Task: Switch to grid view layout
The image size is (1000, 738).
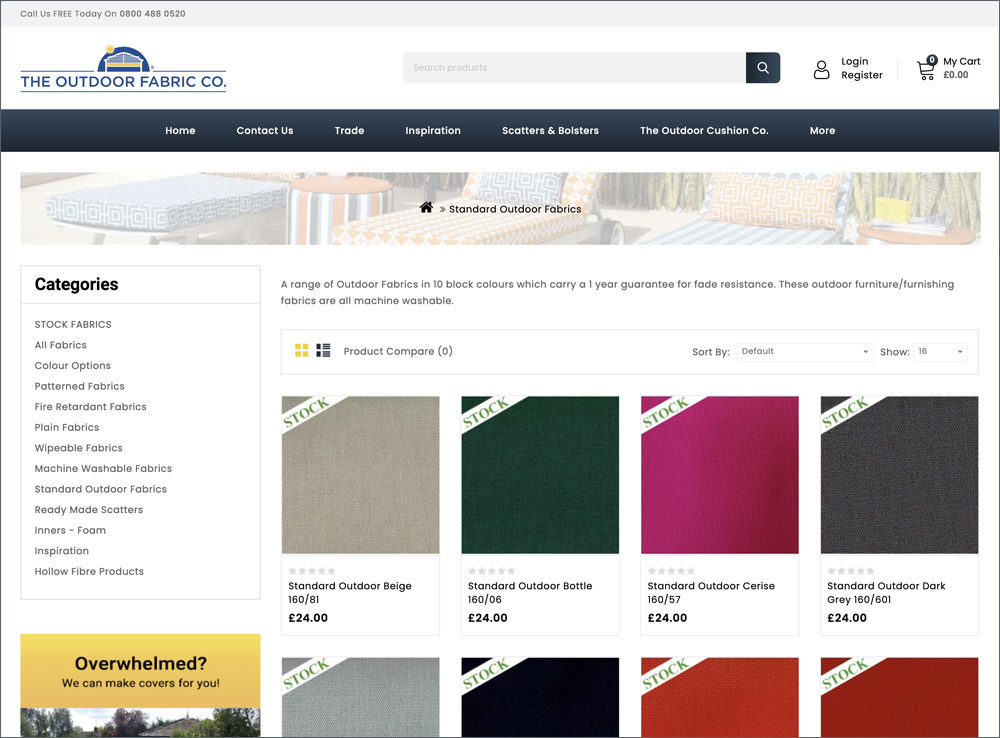Action: click(301, 351)
